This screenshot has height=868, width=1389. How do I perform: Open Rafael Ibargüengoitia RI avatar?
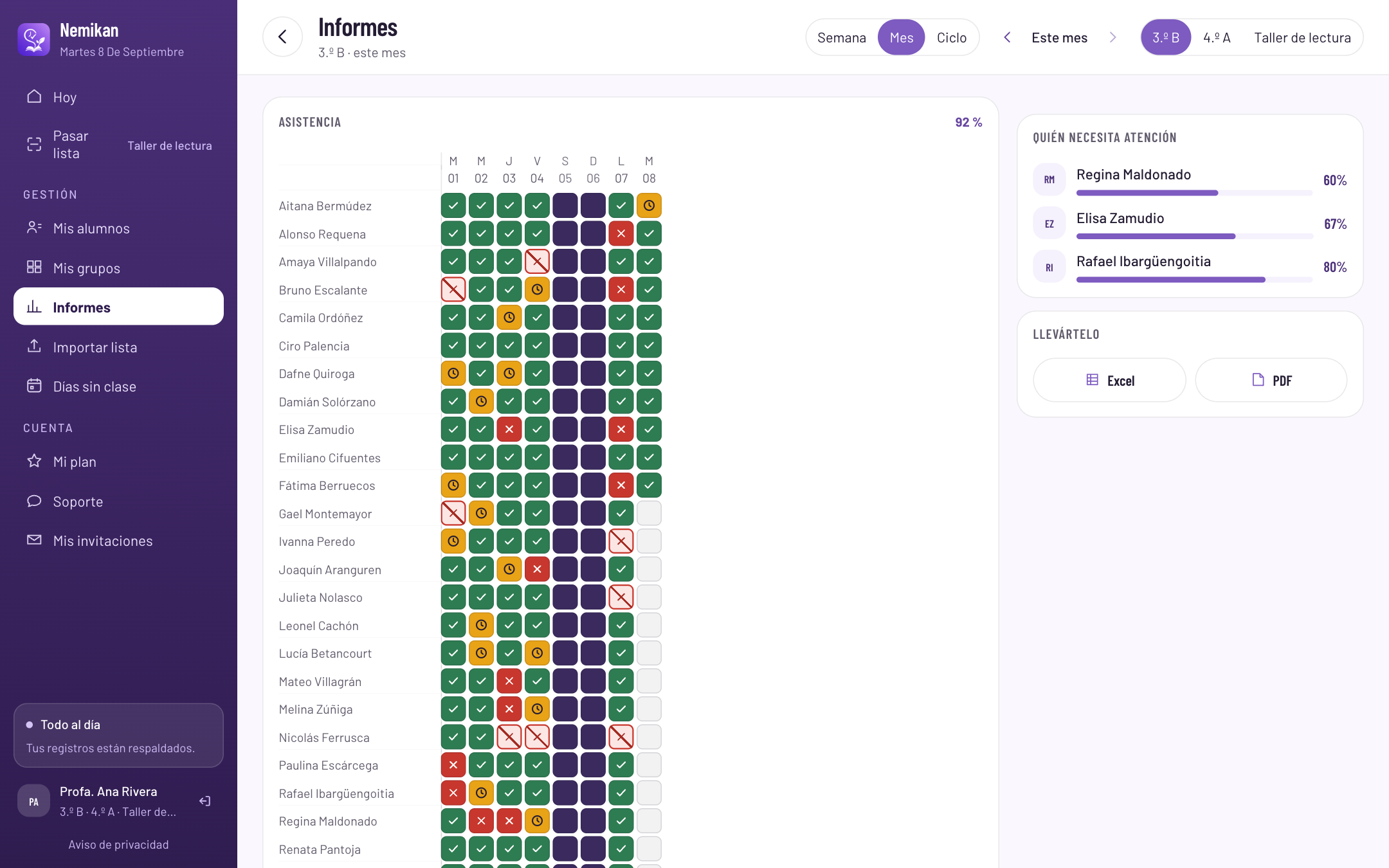coord(1049,267)
